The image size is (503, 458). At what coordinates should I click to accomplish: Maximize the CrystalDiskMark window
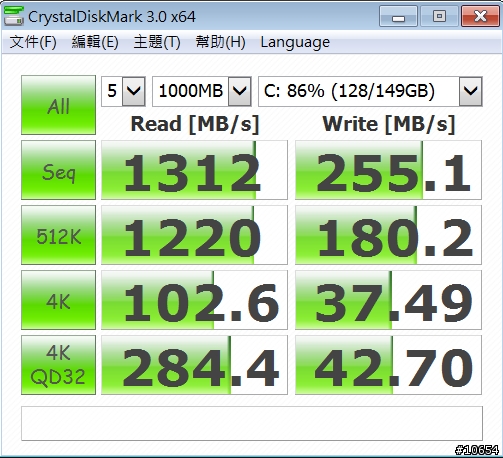439,16
